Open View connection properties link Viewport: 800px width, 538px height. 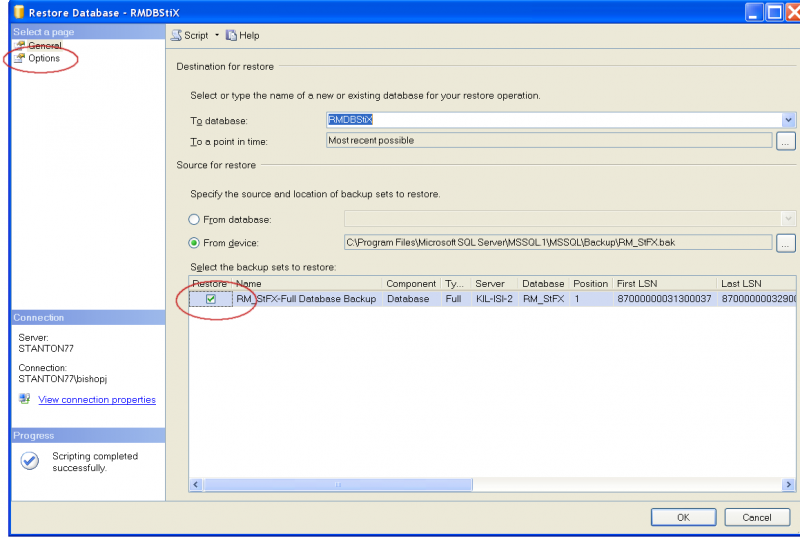coord(97,400)
